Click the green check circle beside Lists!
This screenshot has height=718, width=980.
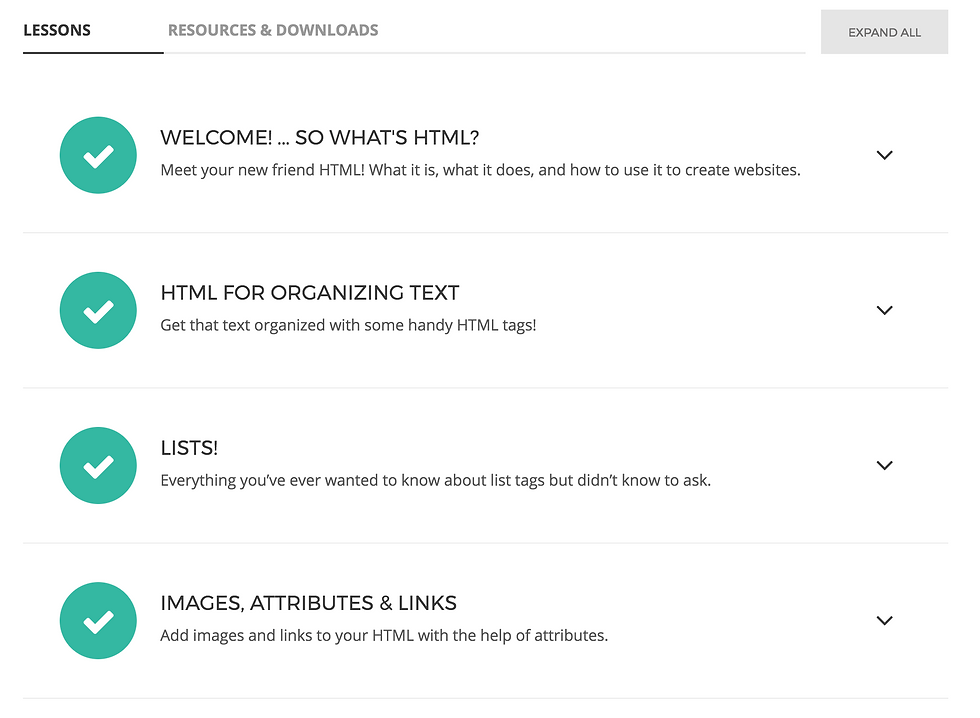click(x=98, y=466)
